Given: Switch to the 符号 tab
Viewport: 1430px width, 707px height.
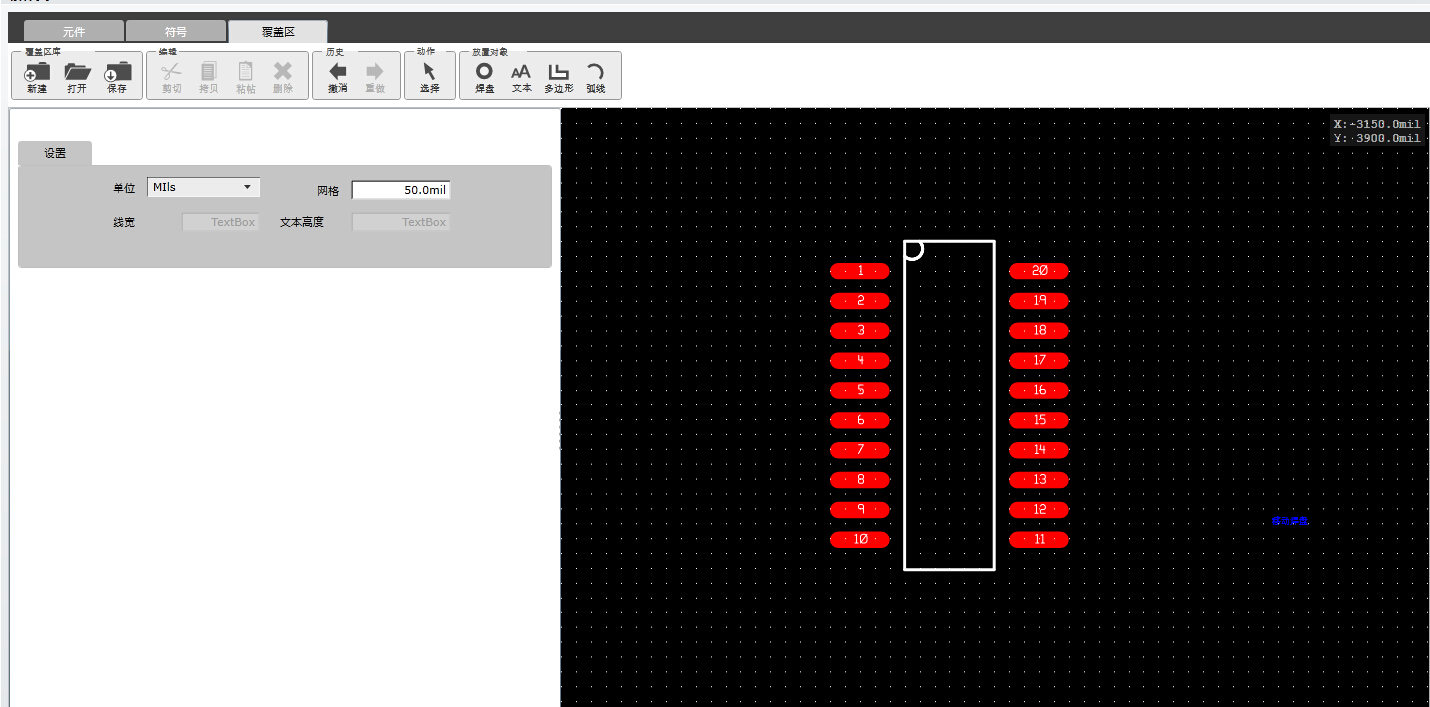Looking at the screenshot, I should tap(176, 32).
